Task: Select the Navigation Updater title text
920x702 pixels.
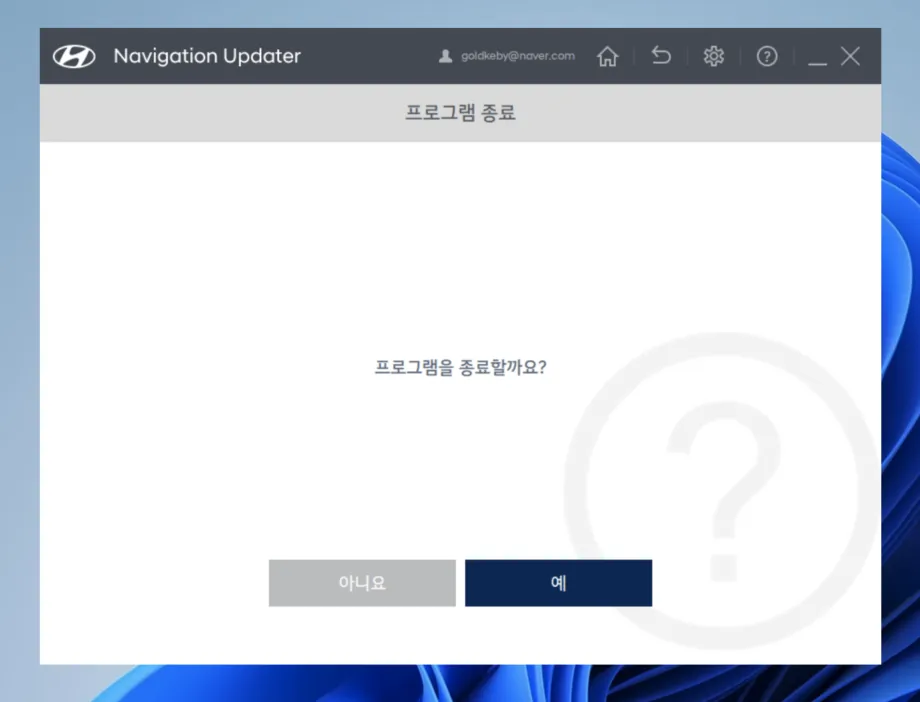Action: (207, 56)
